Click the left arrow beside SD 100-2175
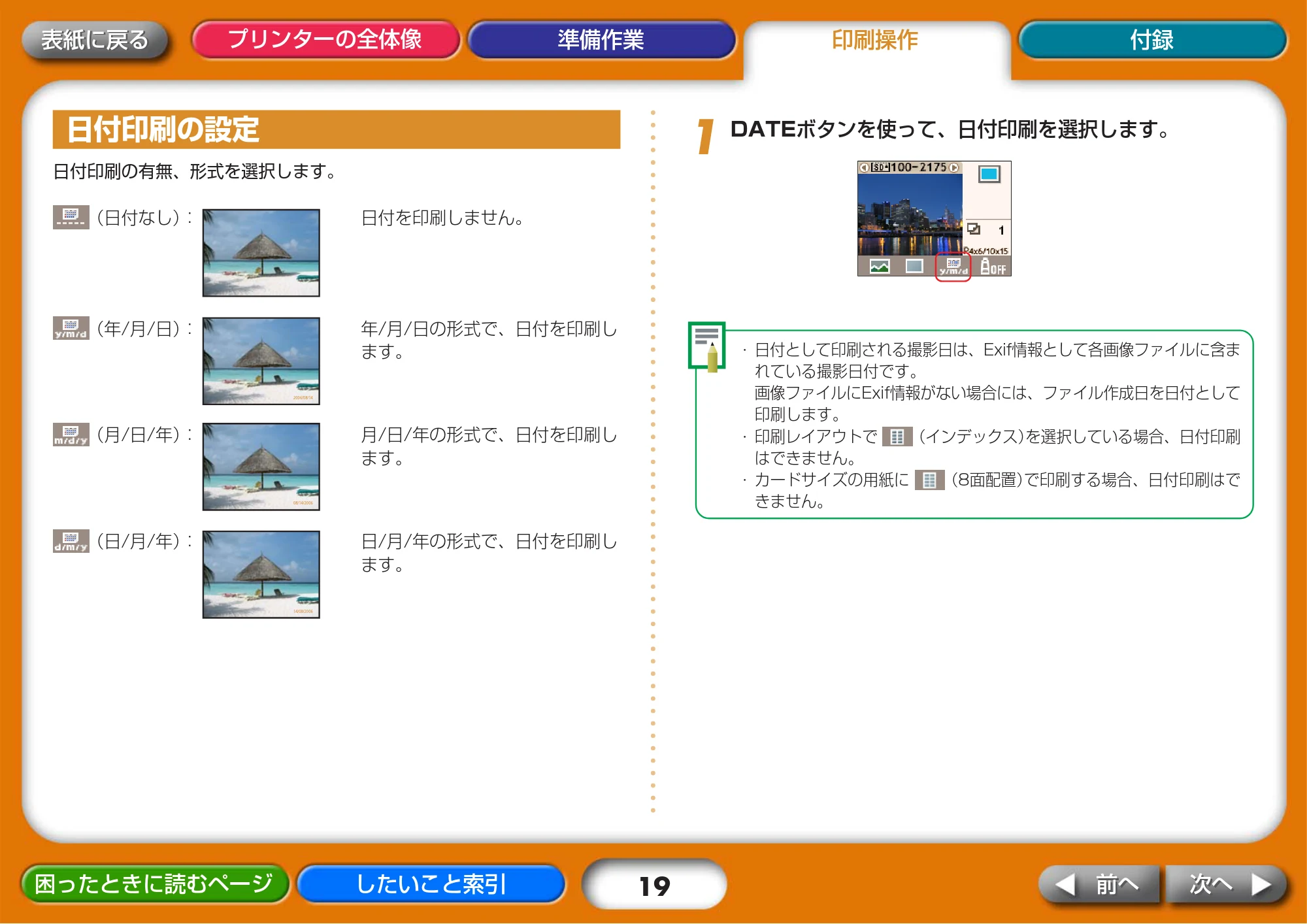 864,168
